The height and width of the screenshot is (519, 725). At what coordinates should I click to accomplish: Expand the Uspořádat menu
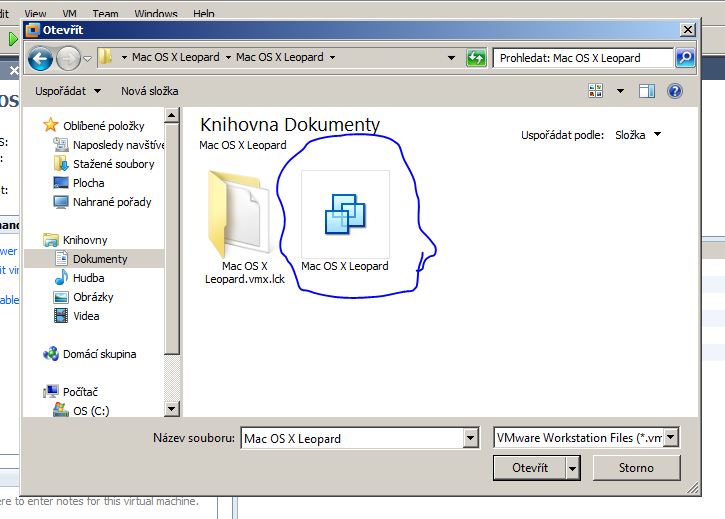click(x=68, y=91)
